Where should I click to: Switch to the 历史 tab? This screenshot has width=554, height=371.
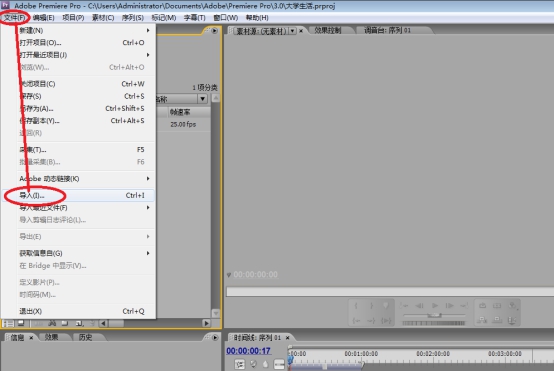[x=85, y=337]
